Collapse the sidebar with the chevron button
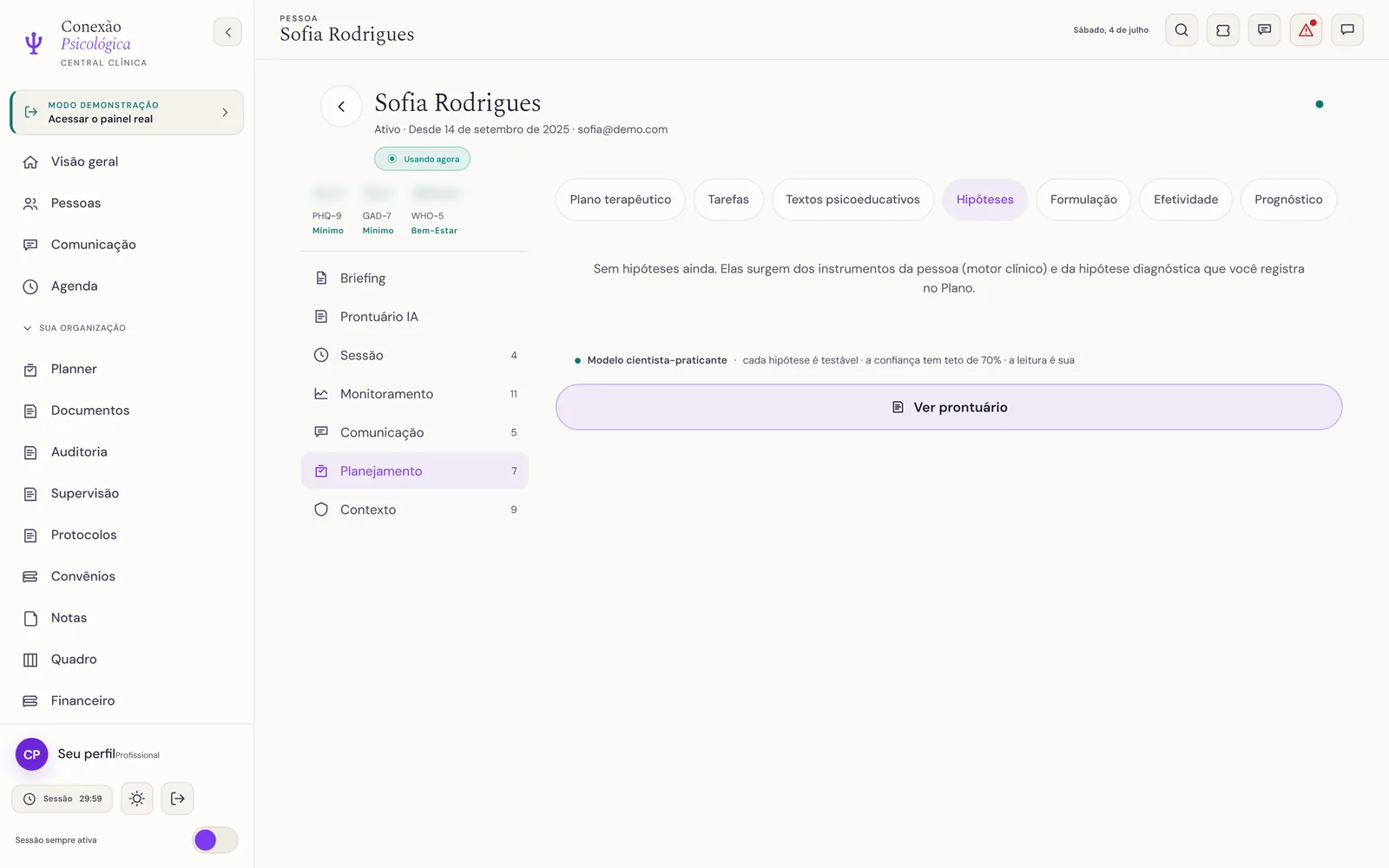 [227, 32]
